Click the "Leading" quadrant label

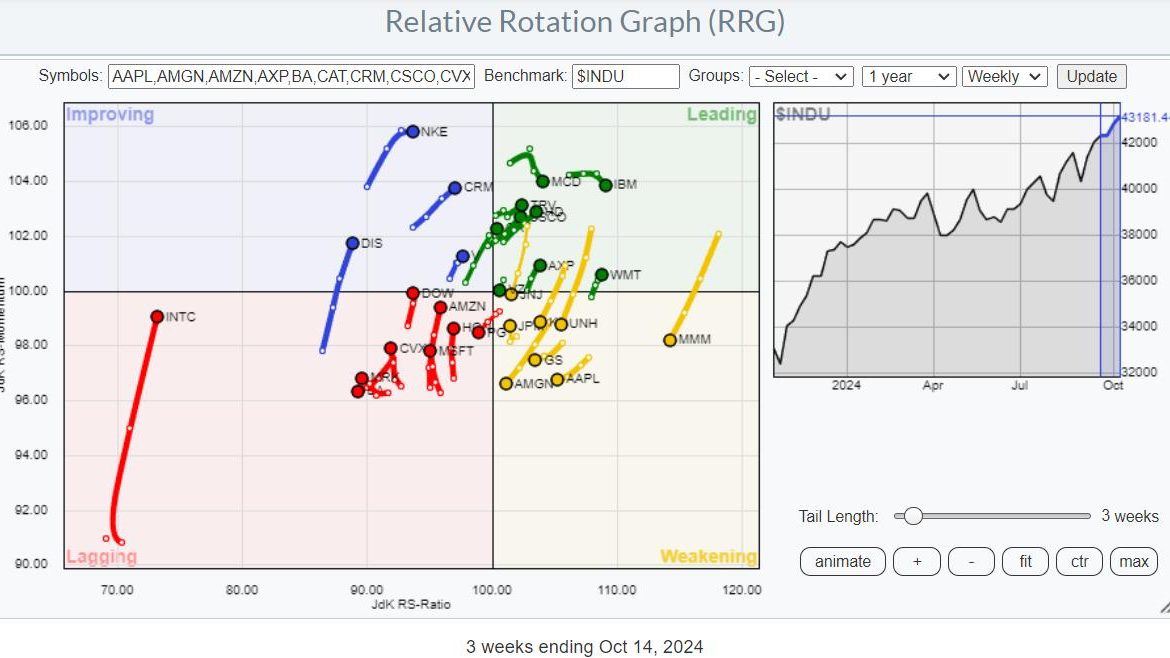(x=722, y=114)
